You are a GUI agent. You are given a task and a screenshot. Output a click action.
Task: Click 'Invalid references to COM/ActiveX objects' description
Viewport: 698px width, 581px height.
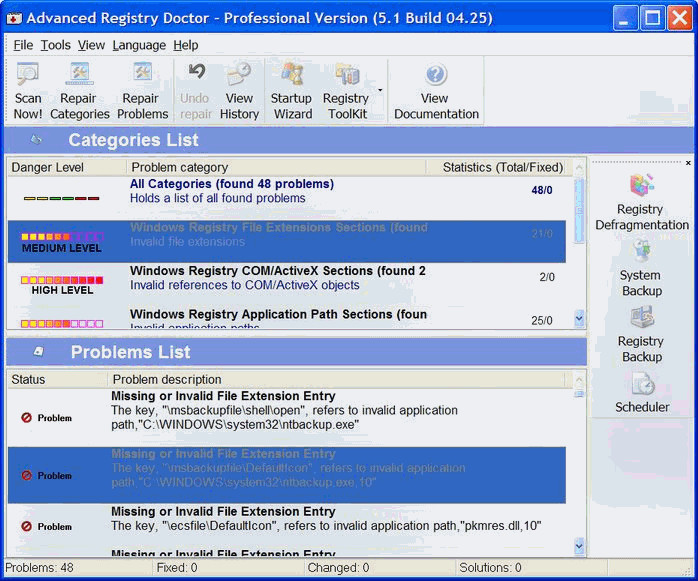point(244,285)
